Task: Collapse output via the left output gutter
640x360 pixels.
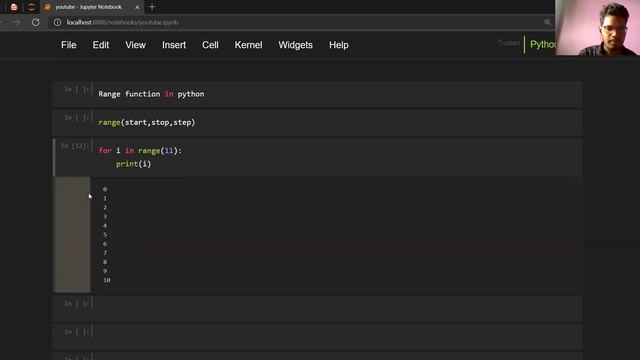Action: (73, 235)
